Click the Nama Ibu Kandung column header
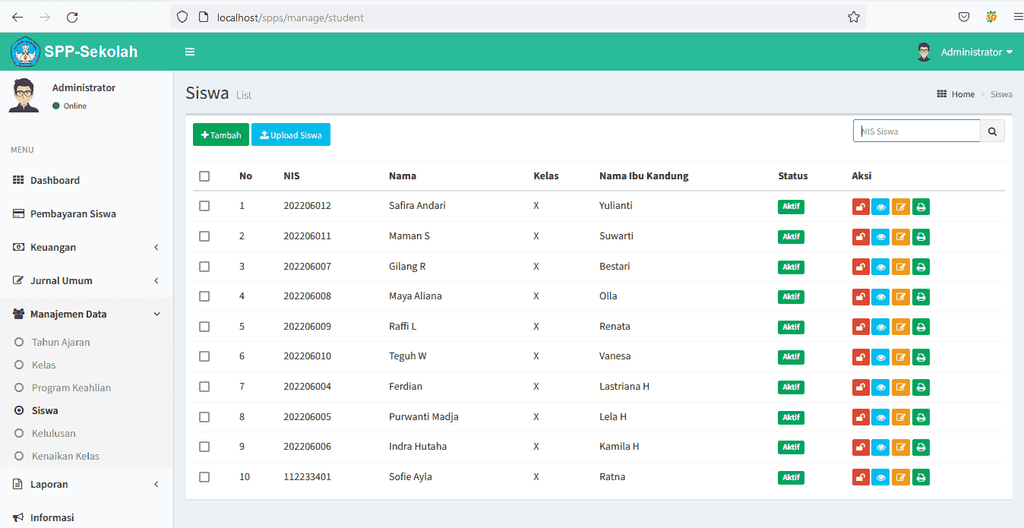This screenshot has width=1024, height=528. click(x=643, y=176)
